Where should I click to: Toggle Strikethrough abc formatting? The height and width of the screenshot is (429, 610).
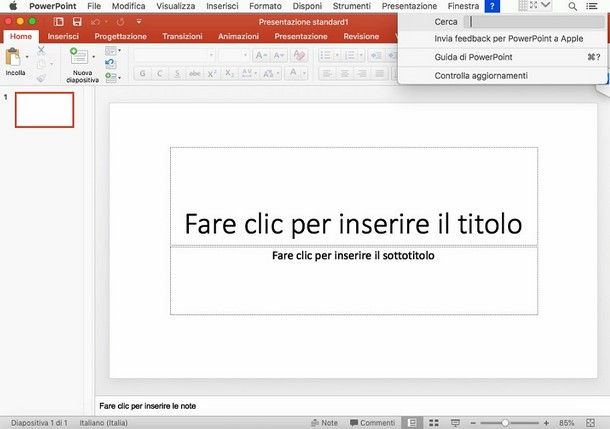point(195,74)
